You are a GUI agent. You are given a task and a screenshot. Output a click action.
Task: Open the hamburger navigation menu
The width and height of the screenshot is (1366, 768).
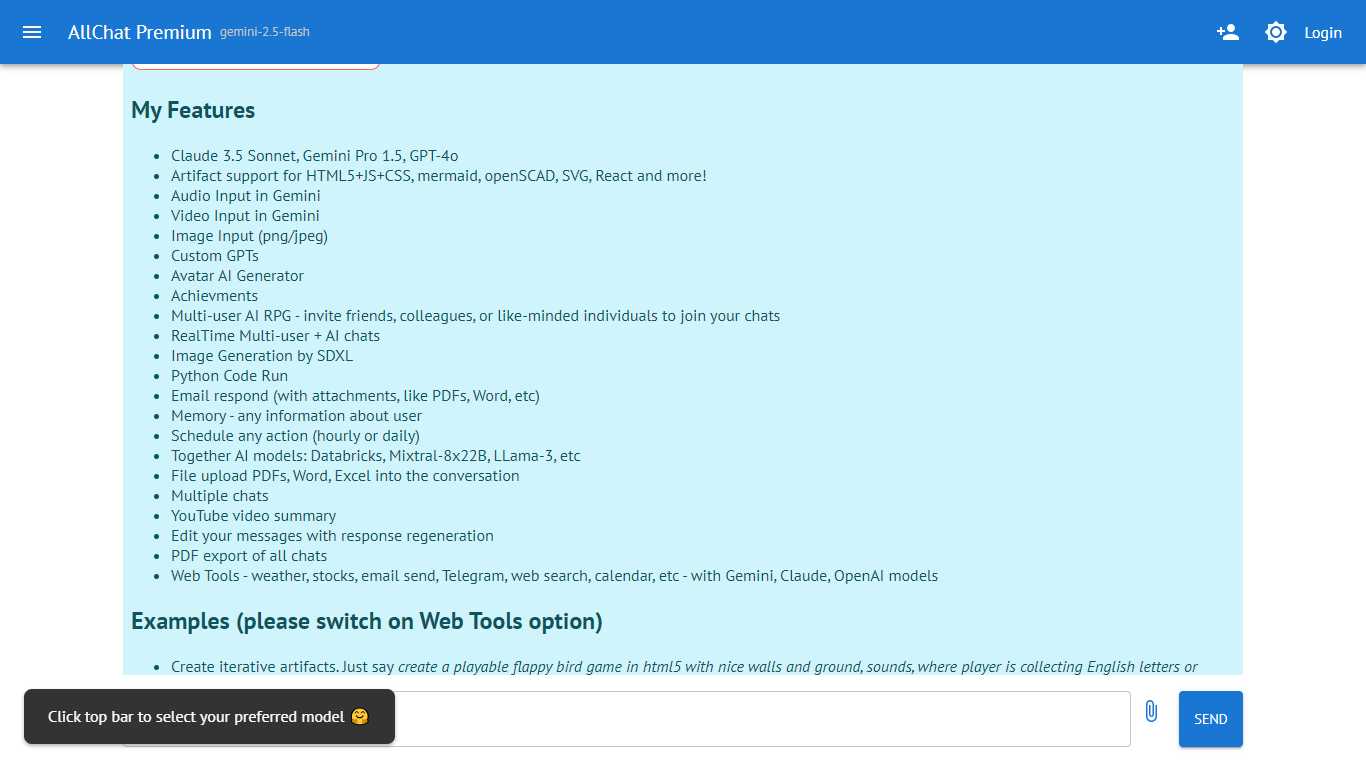(32, 32)
